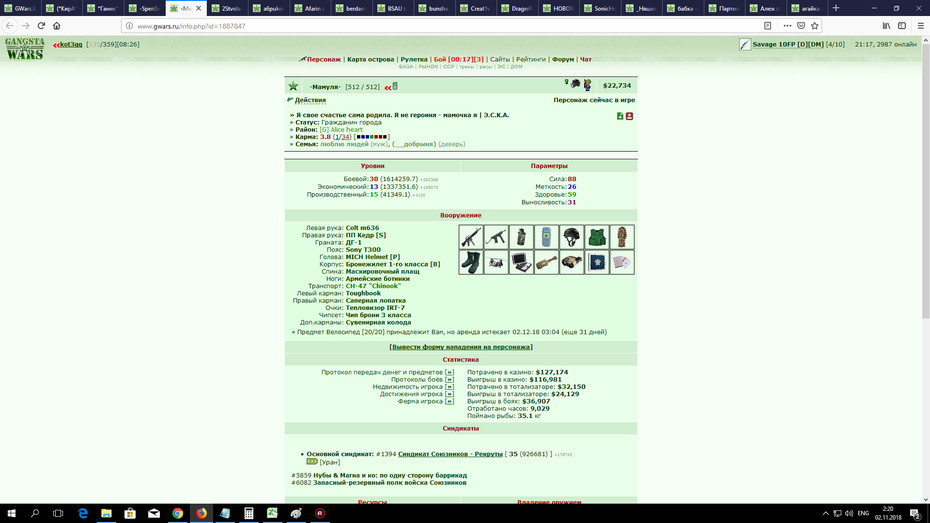This screenshot has width=930, height=523.
Task: Click the ДГ-1 grenade inventory icon
Action: (521, 237)
